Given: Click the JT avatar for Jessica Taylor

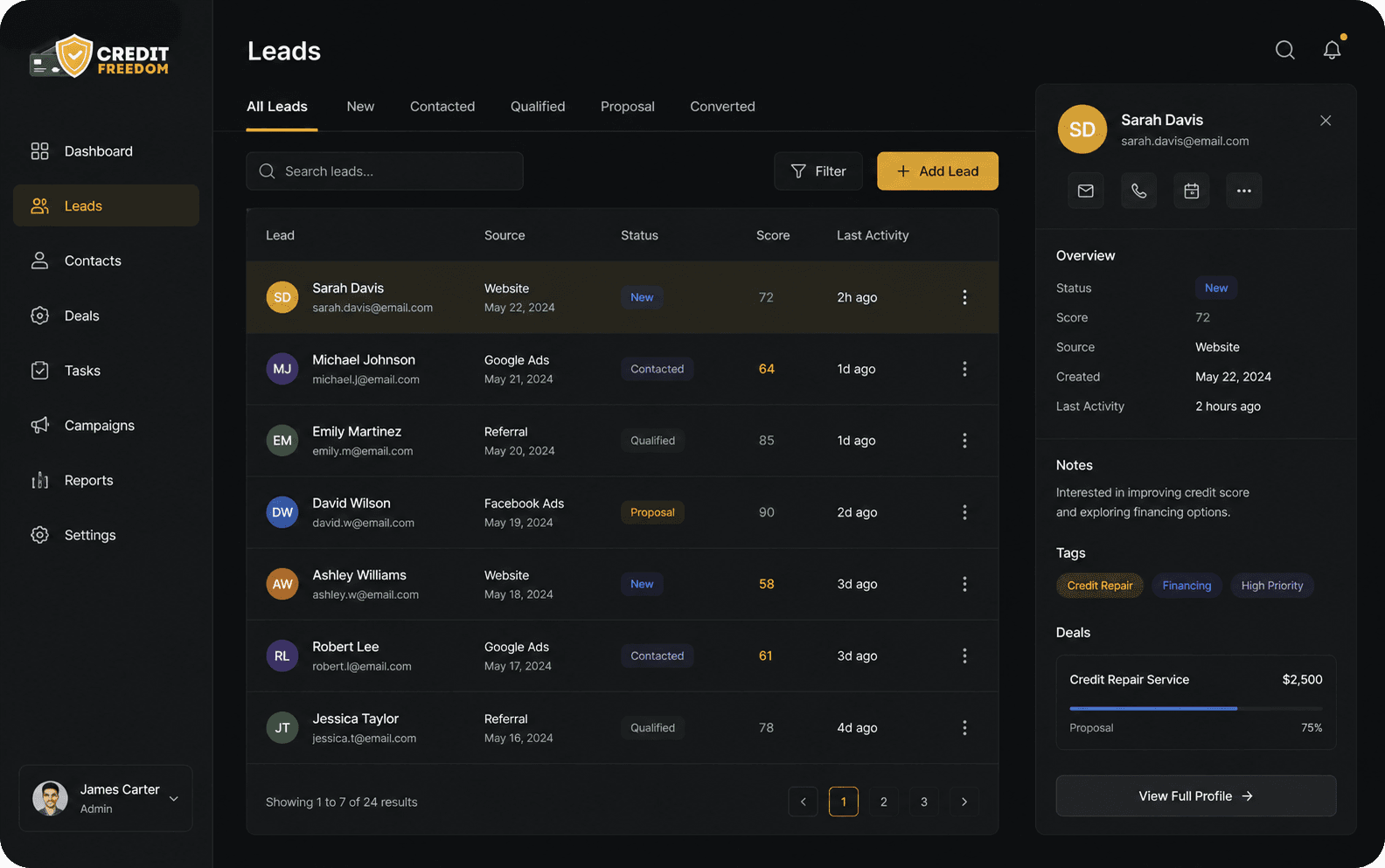Looking at the screenshot, I should [x=282, y=727].
